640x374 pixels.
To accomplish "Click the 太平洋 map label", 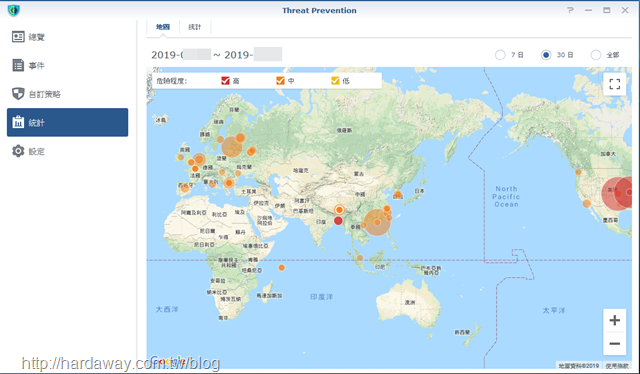I will click(x=553, y=310).
